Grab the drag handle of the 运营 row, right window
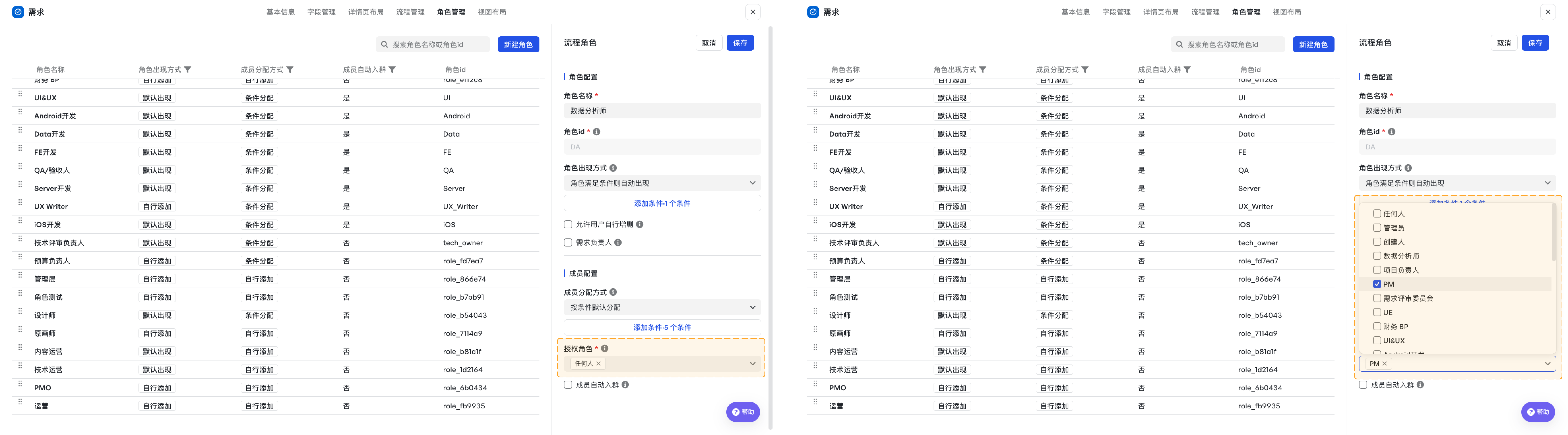The width and height of the screenshot is (1568, 435). click(815, 402)
